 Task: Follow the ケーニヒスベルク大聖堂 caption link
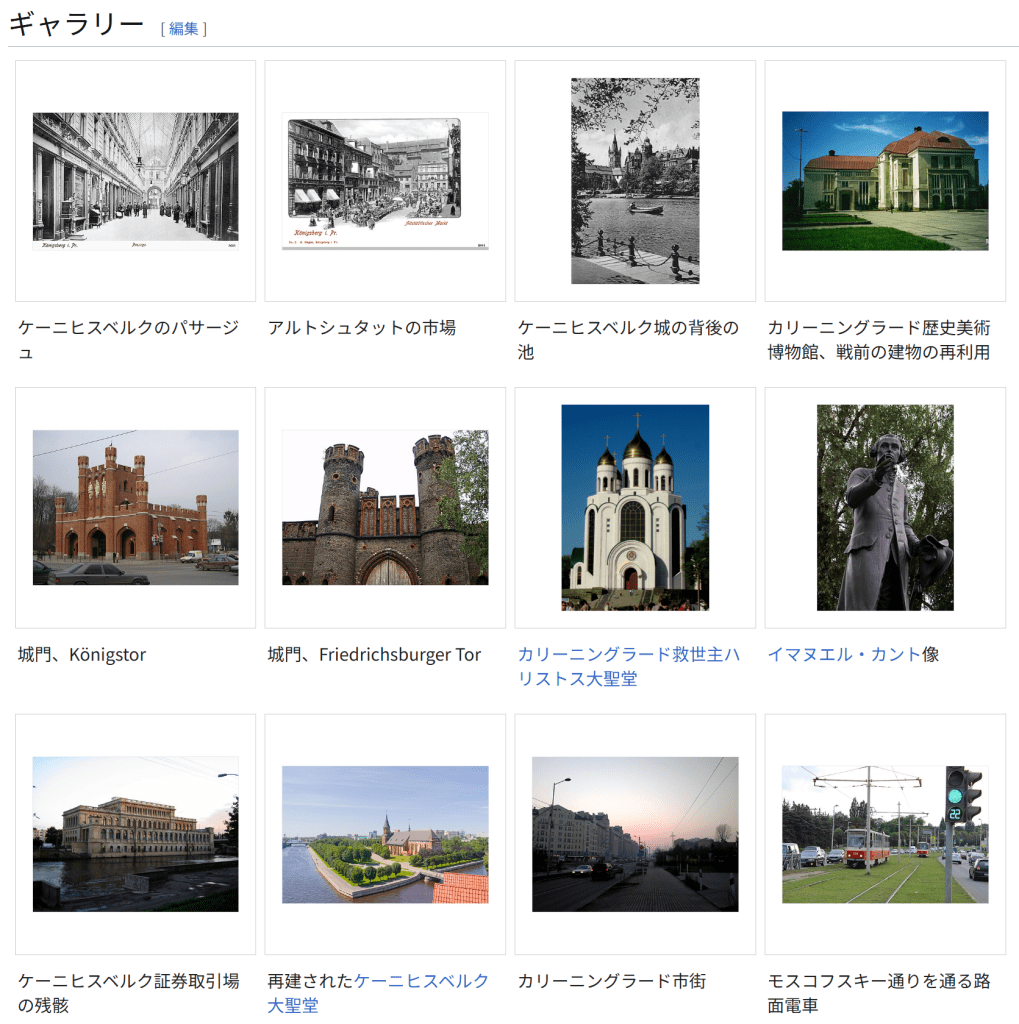(x=420, y=981)
